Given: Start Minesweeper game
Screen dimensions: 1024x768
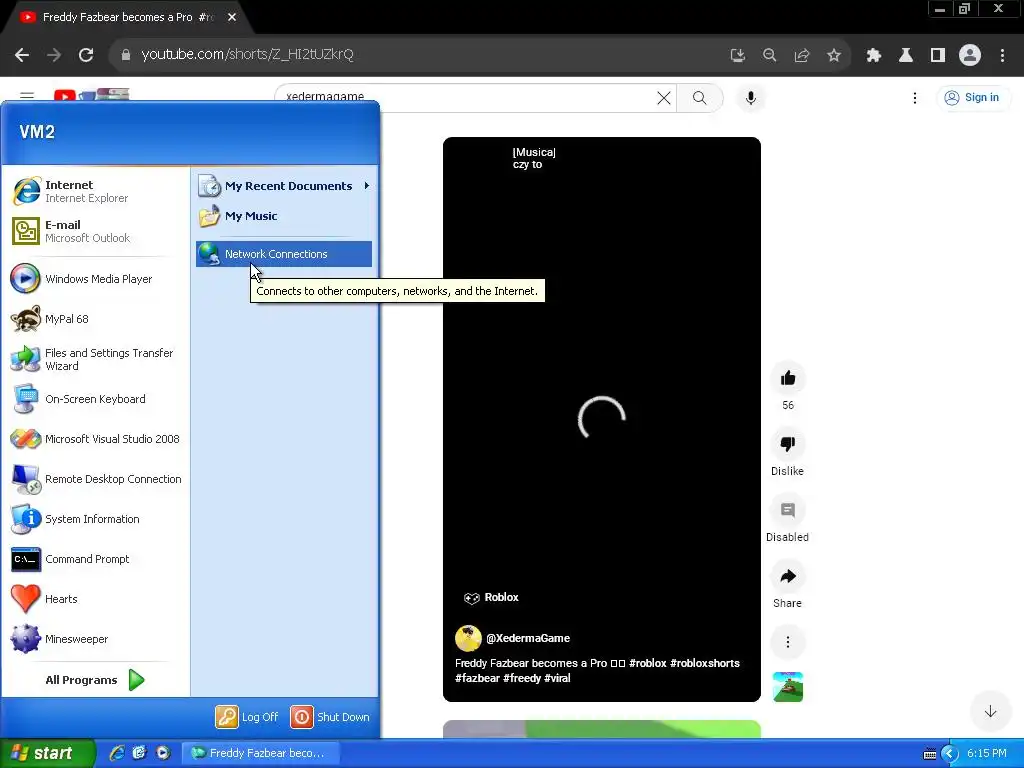Looking at the screenshot, I should tap(95, 639).
